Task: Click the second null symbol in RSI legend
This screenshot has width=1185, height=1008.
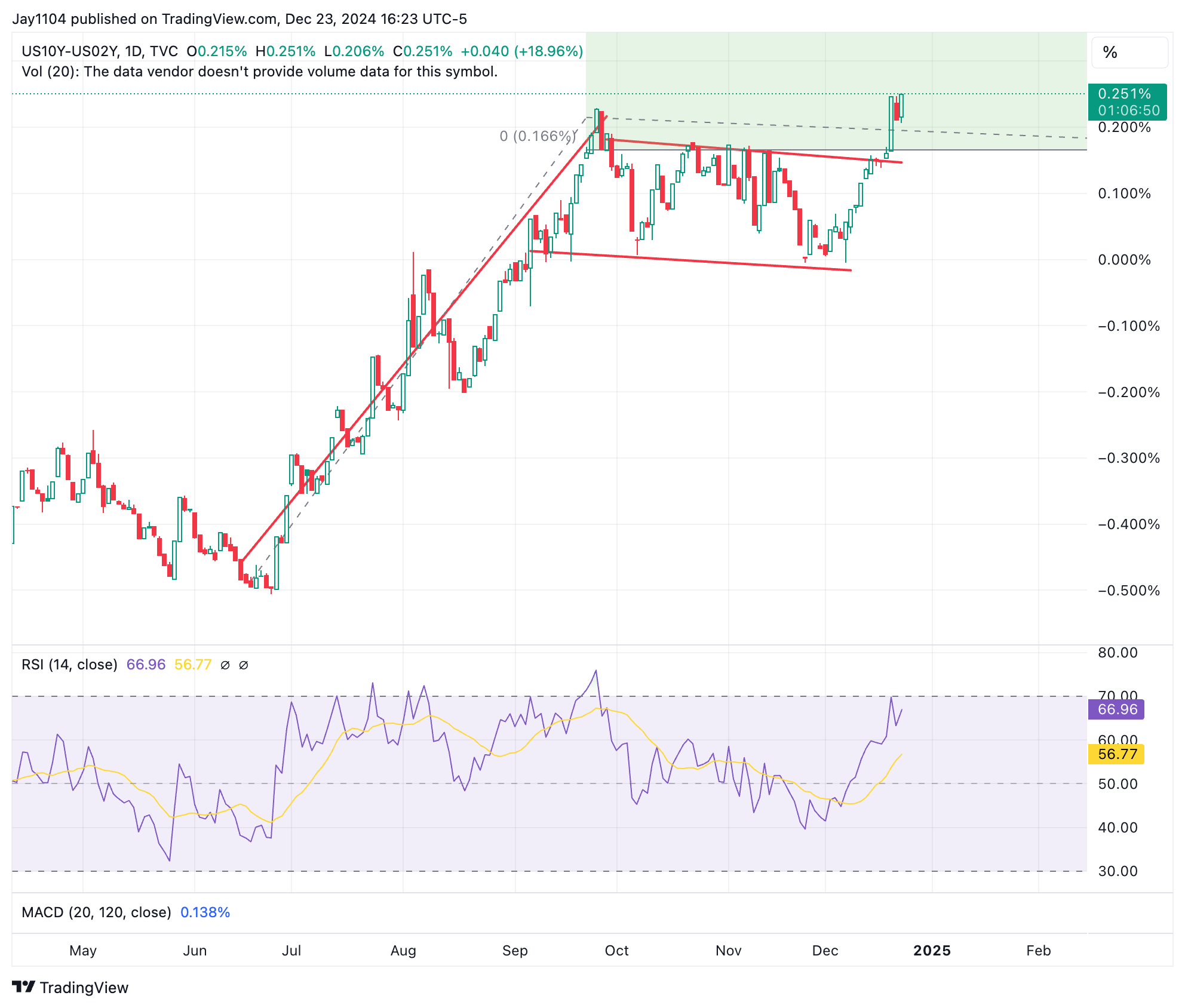Action: 244,665
